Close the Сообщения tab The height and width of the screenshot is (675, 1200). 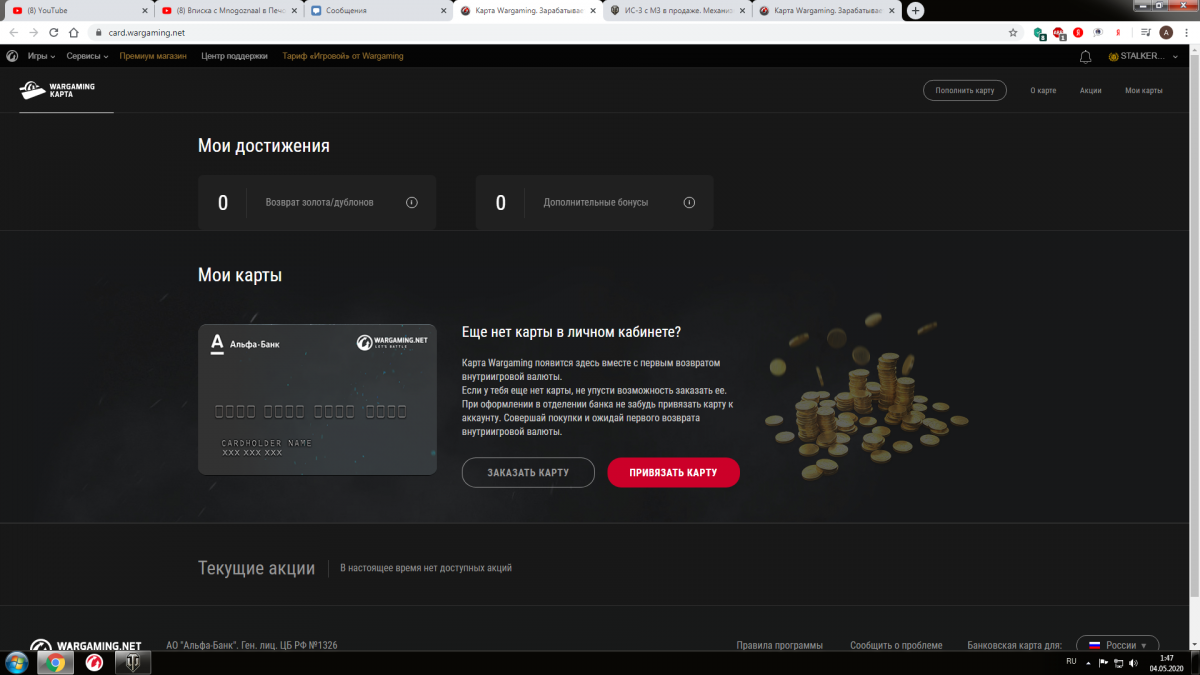click(443, 10)
